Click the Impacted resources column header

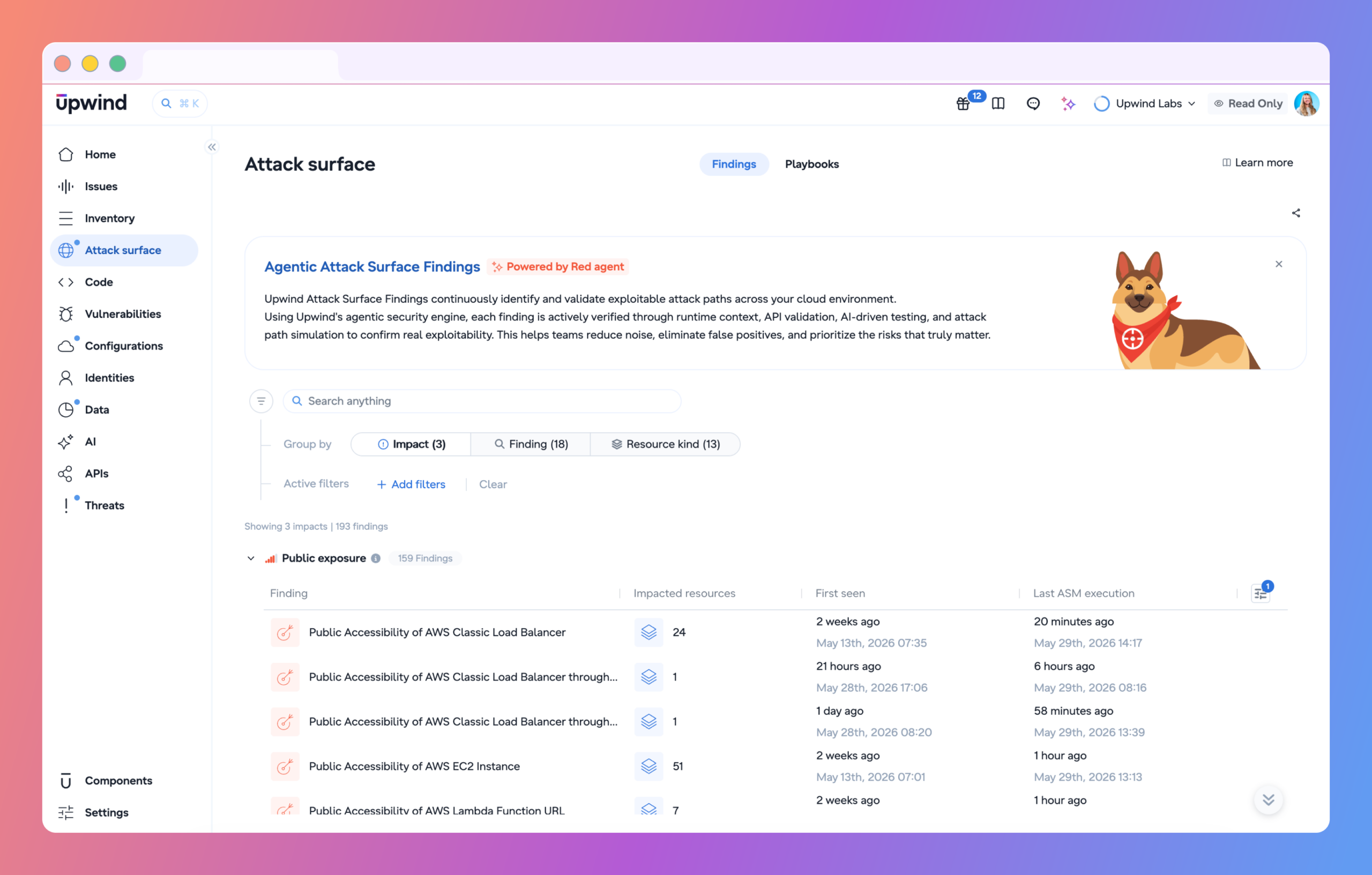point(684,594)
